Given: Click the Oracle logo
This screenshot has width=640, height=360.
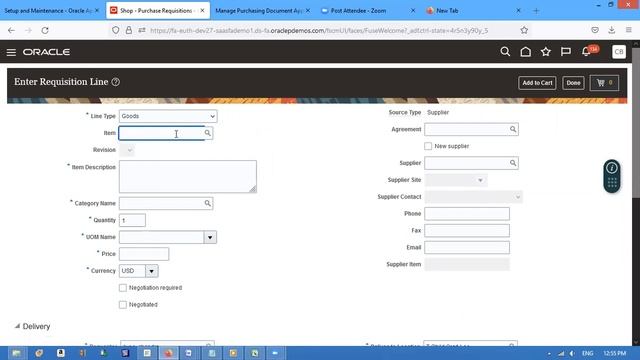Looking at the screenshot, I should coord(46,52).
